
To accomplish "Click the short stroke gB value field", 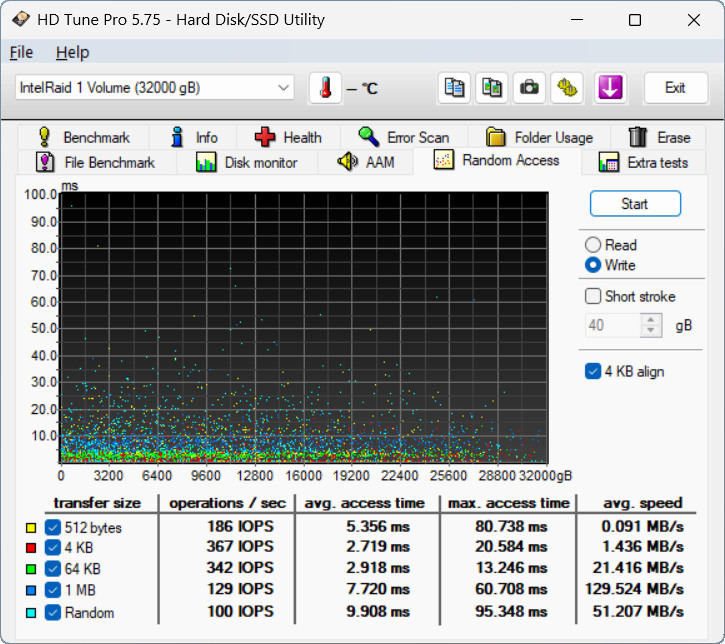I will (x=613, y=325).
